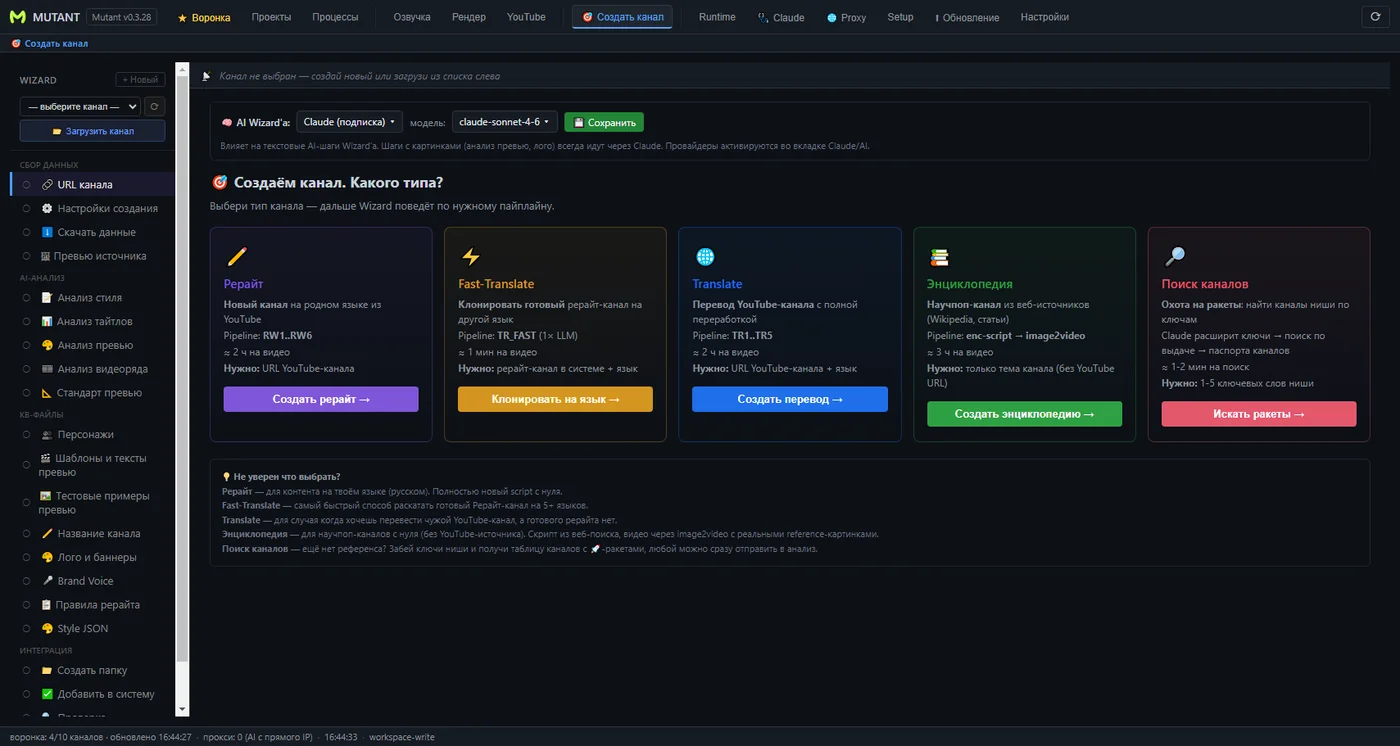Click the palette icon beside Анализ превью
This screenshot has height=746, width=1400.
pos(47,345)
